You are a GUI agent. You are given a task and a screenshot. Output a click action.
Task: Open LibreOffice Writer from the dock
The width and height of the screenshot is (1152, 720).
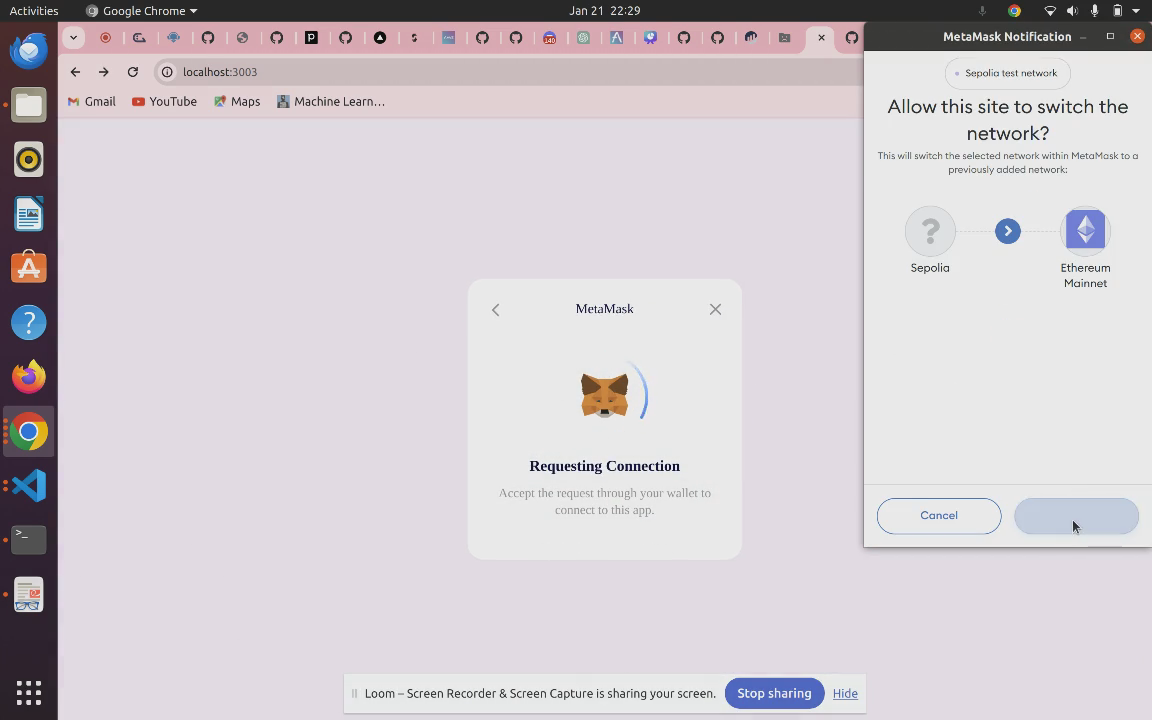(29, 214)
